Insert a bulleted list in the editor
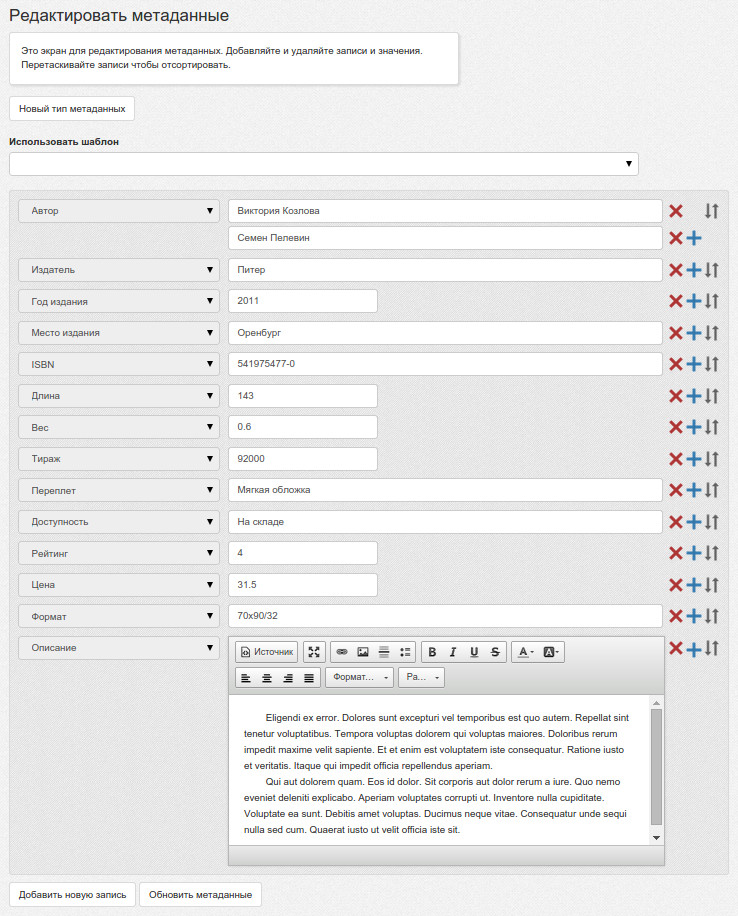738x916 pixels. point(405,652)
